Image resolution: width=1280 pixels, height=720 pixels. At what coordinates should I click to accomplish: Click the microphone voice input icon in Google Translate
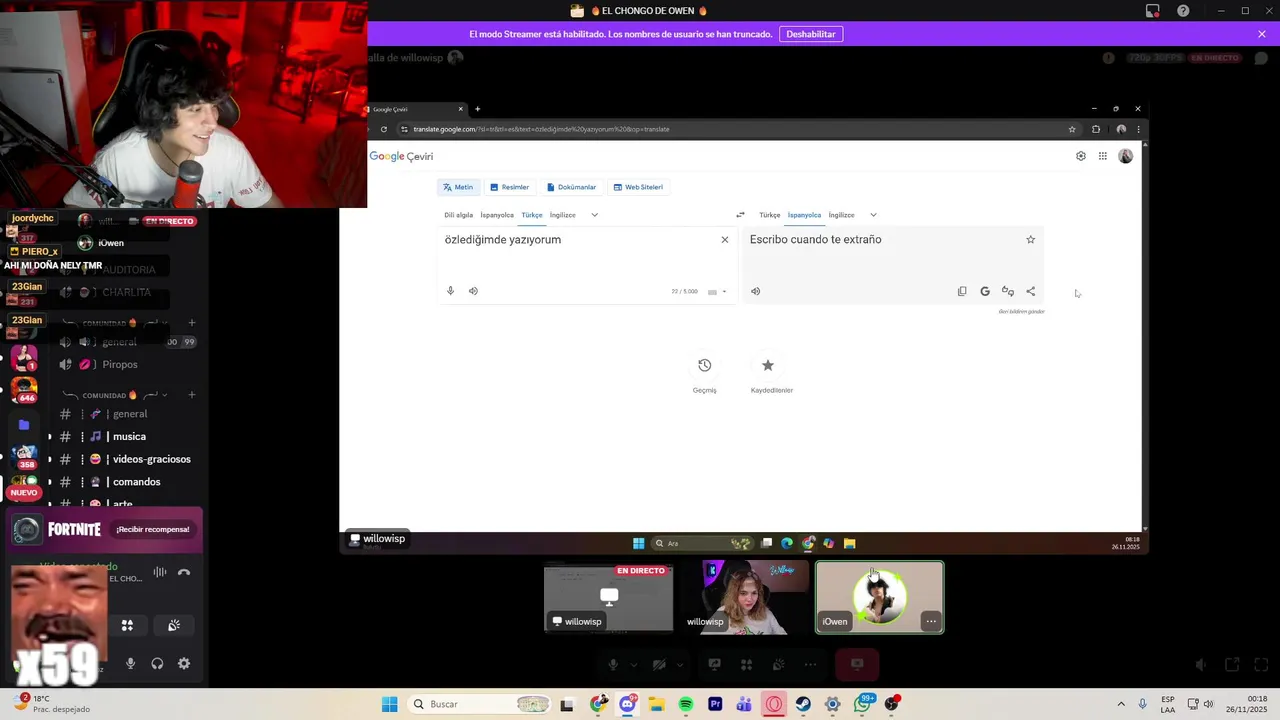450,291
